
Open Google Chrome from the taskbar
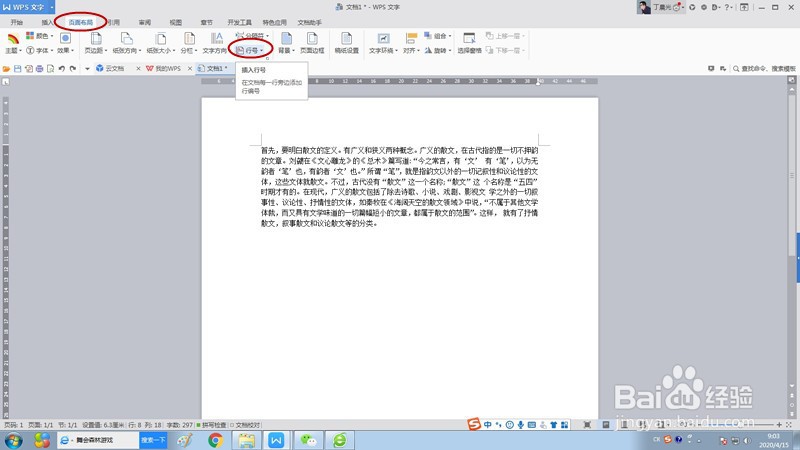(215, 440)
